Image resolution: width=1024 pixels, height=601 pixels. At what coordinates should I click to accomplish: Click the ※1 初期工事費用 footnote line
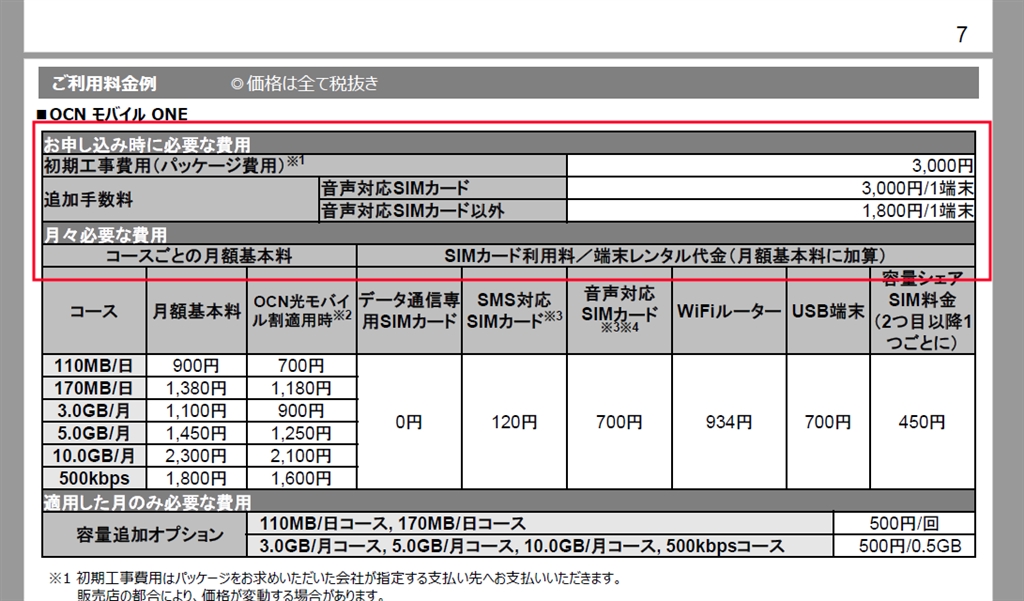click(335, 579)
